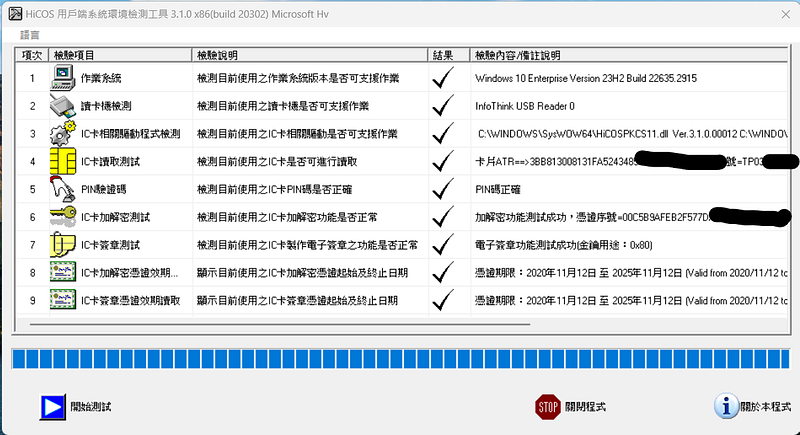
Task: Click the computer icon for 作業系統
Action: point(63,78)
